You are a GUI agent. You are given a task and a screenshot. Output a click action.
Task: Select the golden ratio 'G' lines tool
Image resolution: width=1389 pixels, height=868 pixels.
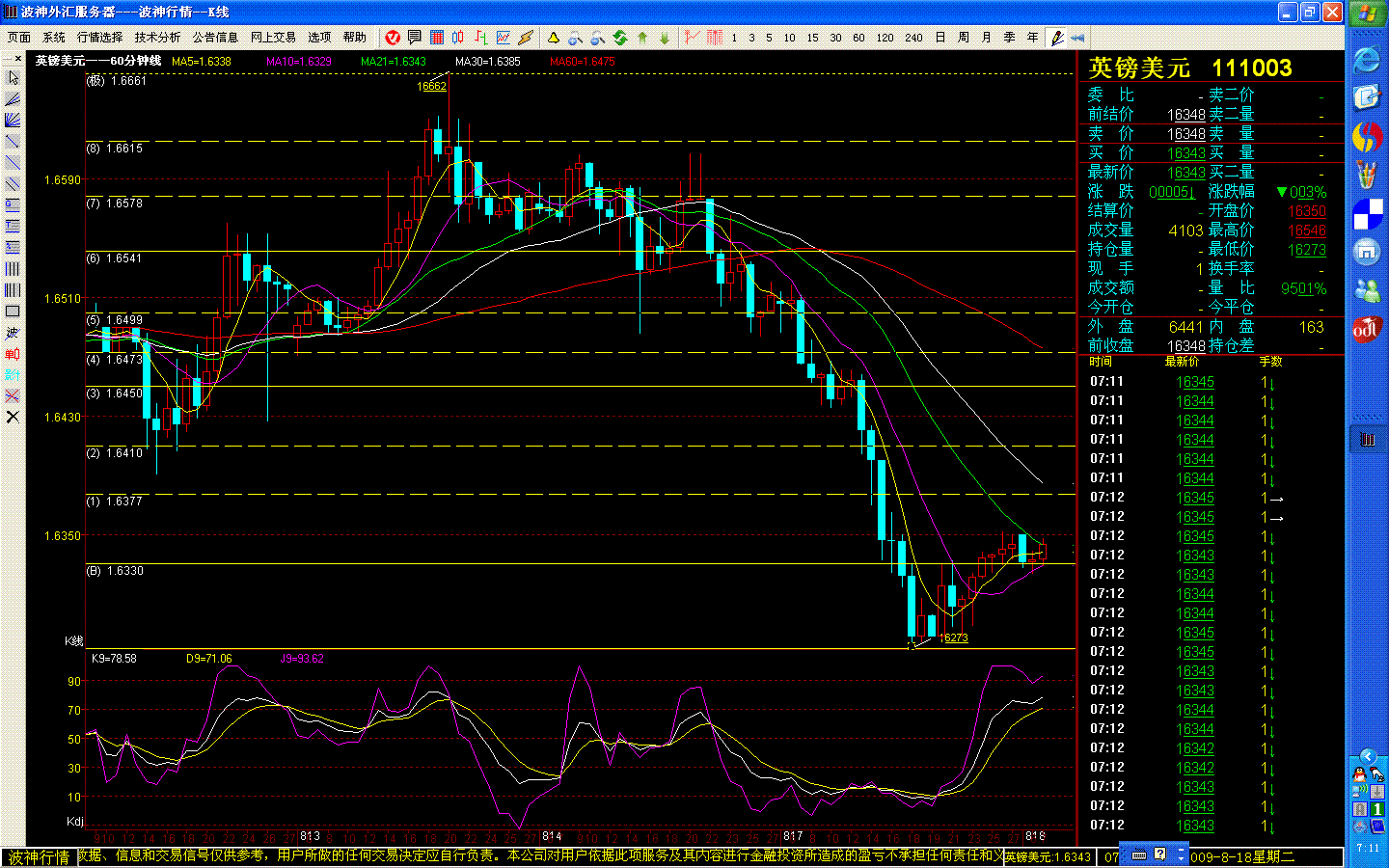coord(13,205)
